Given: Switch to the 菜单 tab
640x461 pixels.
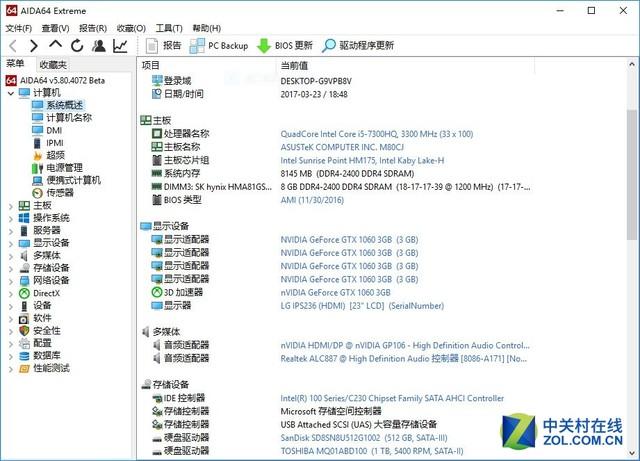Looking at the screenshot, I should tap(15, 64).
